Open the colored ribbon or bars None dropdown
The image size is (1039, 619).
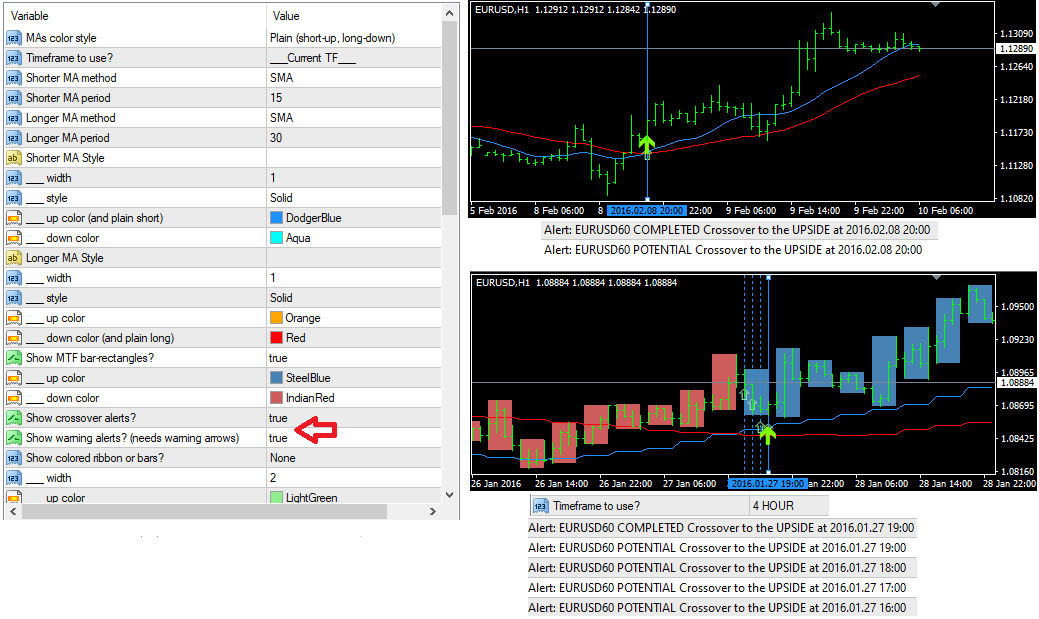[x=354, y=458]
